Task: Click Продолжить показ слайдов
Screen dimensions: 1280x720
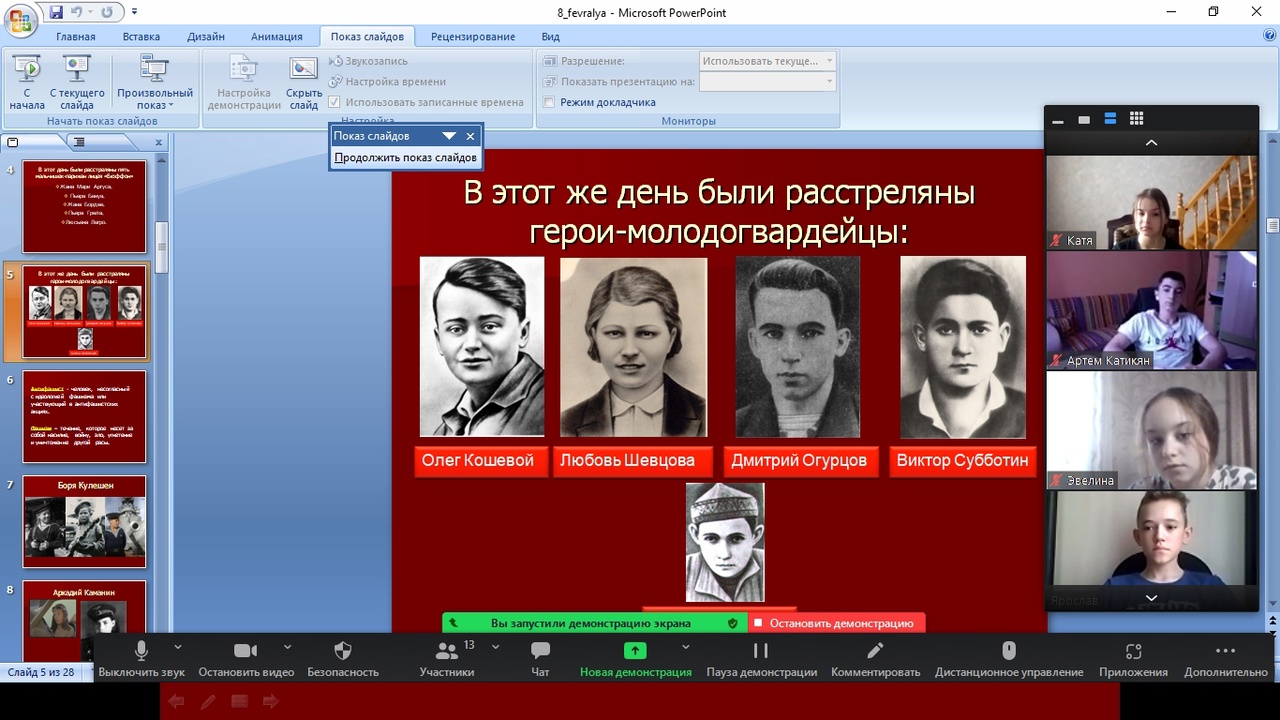Action: tap(405, 158)
